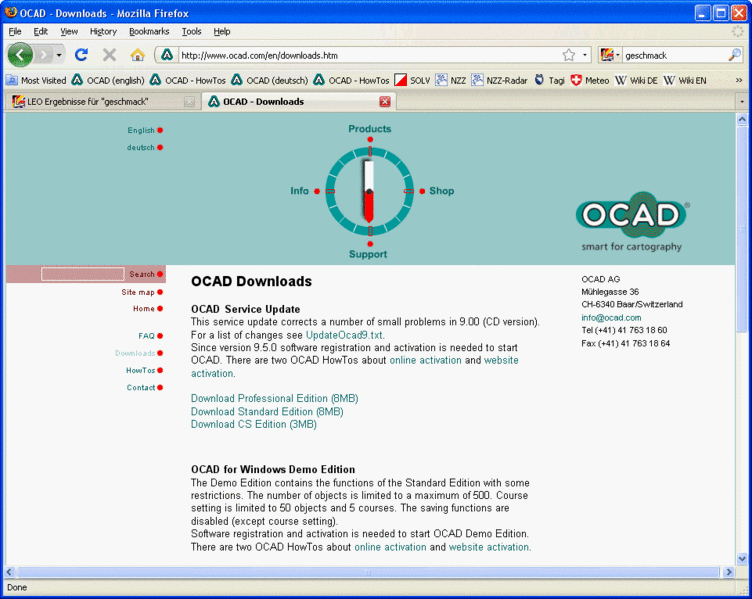Open the OCAD (deutsch) bookmark
Screen dimensions: 752x599
point(270,80)
